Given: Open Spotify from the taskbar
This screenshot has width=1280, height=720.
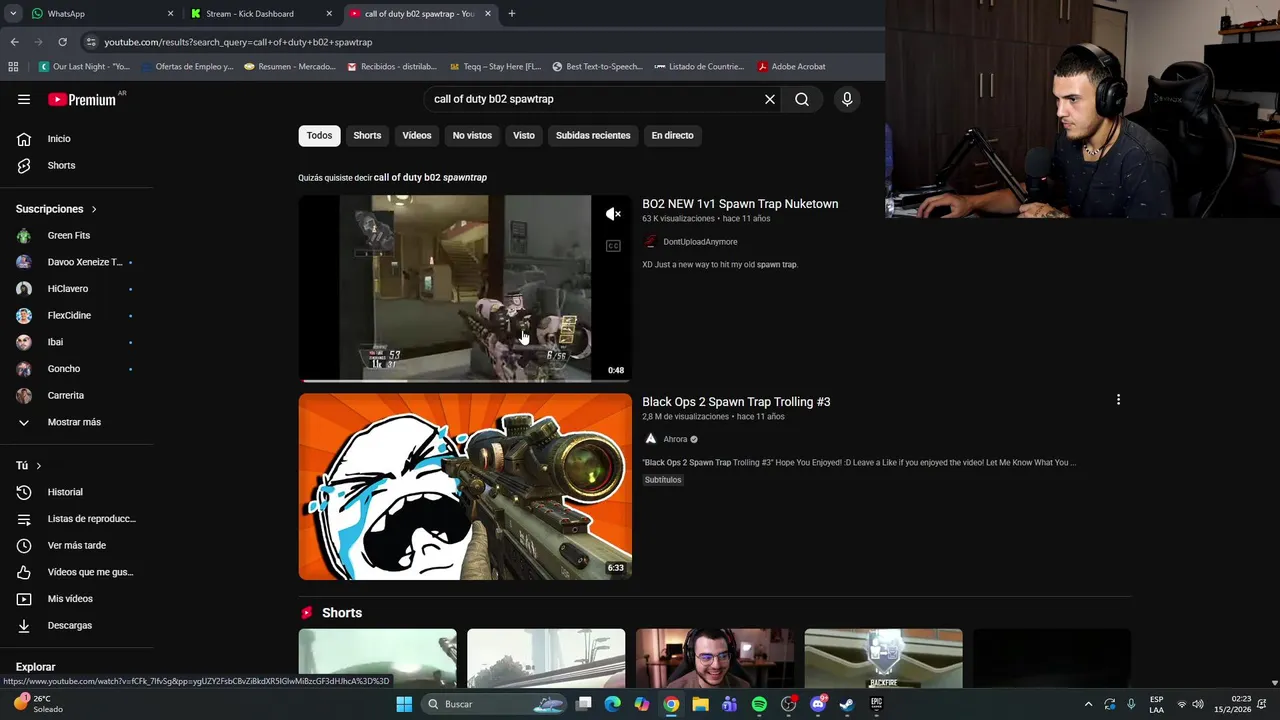Looking at the screenshot, I should 759,704.
